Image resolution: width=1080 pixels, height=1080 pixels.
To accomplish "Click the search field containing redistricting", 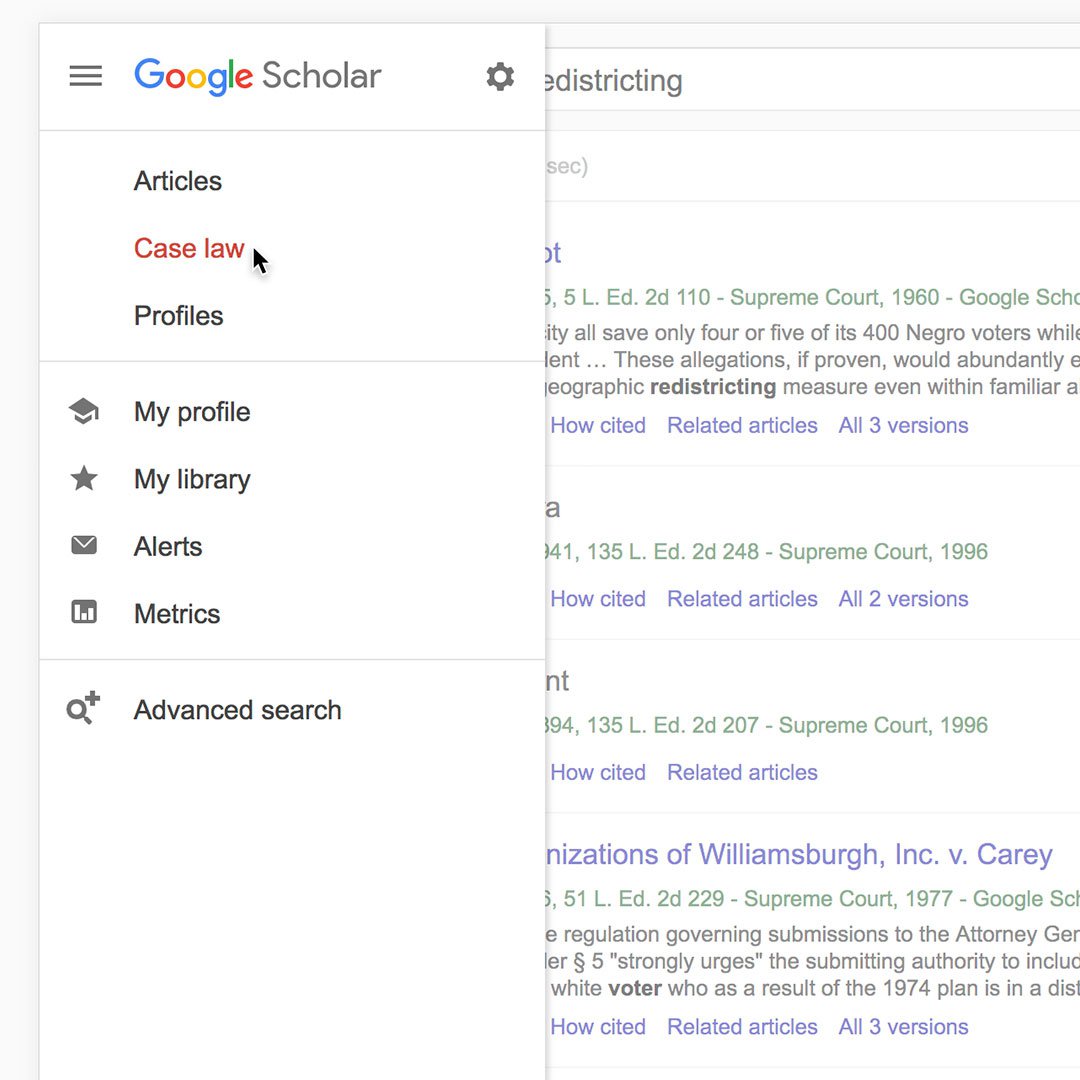I will (x=813, y=80).
